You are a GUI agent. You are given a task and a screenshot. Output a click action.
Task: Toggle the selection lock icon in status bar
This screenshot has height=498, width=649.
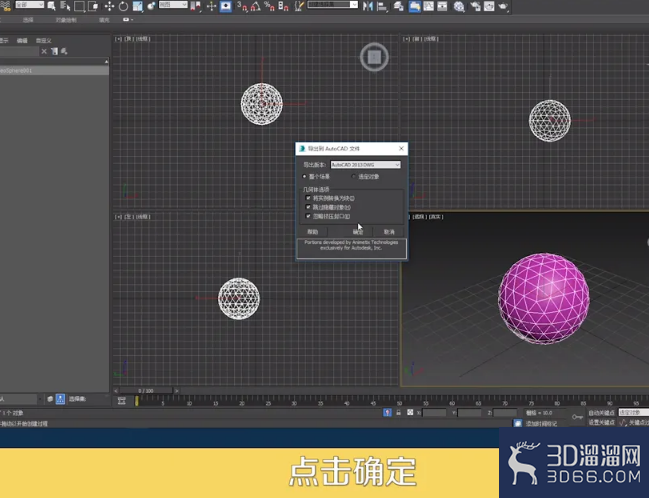point(398,412)
